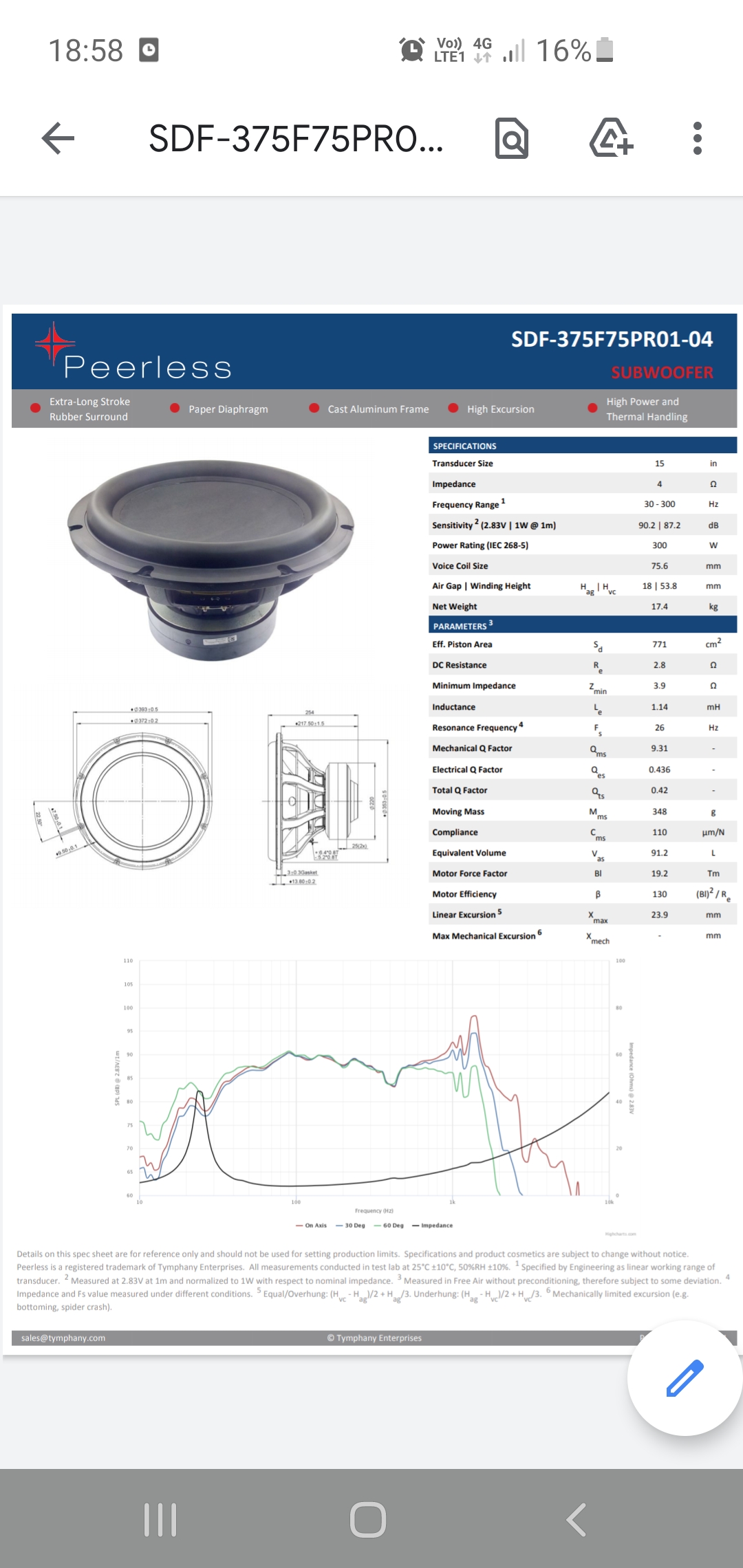This screenshot has width=743, height=1568.
Task: Tap the Eff. Piston Area label
Action: 462,644
